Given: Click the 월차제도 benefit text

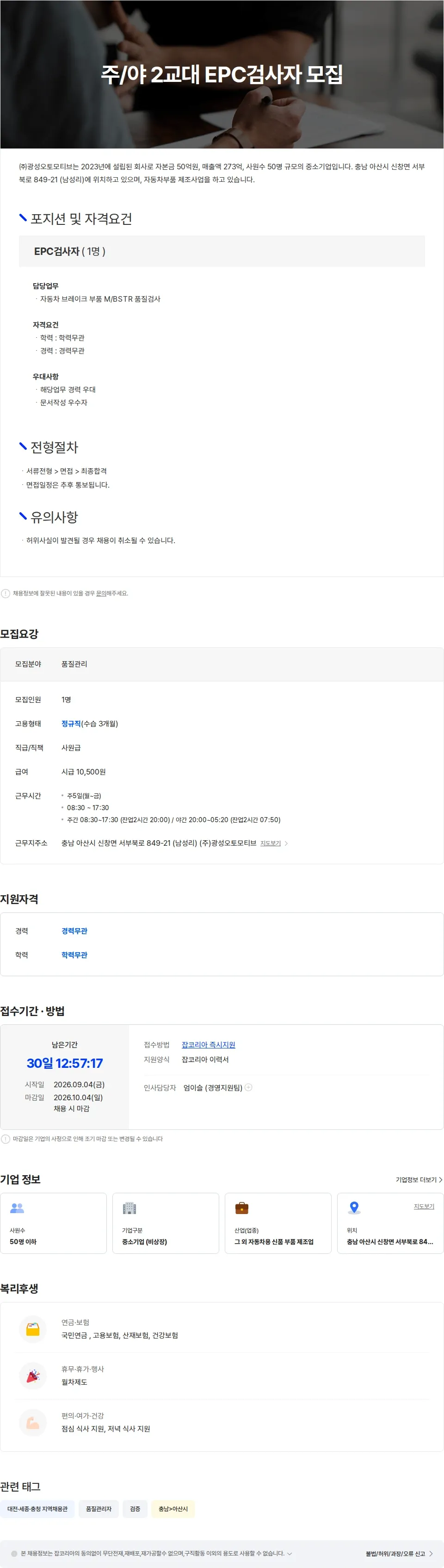Looking at the screenshot, I should tap(74, 1382).
